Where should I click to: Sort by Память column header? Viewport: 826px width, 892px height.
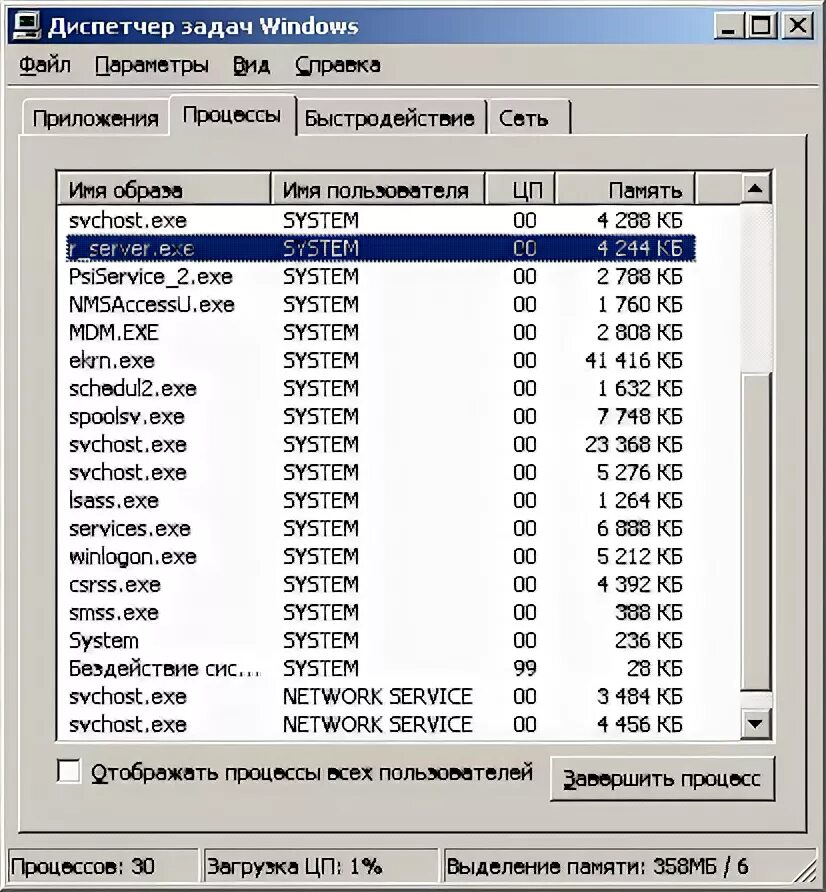[625, 189]
